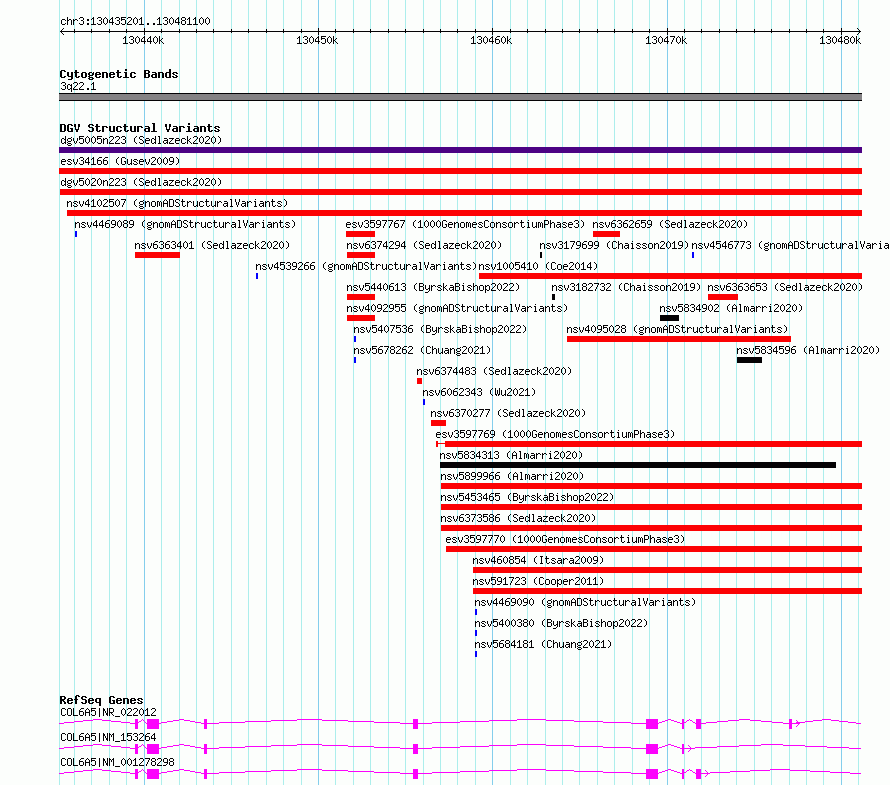Open nsv6374294 (Sedlazeck2020) label

pos(424,245)
